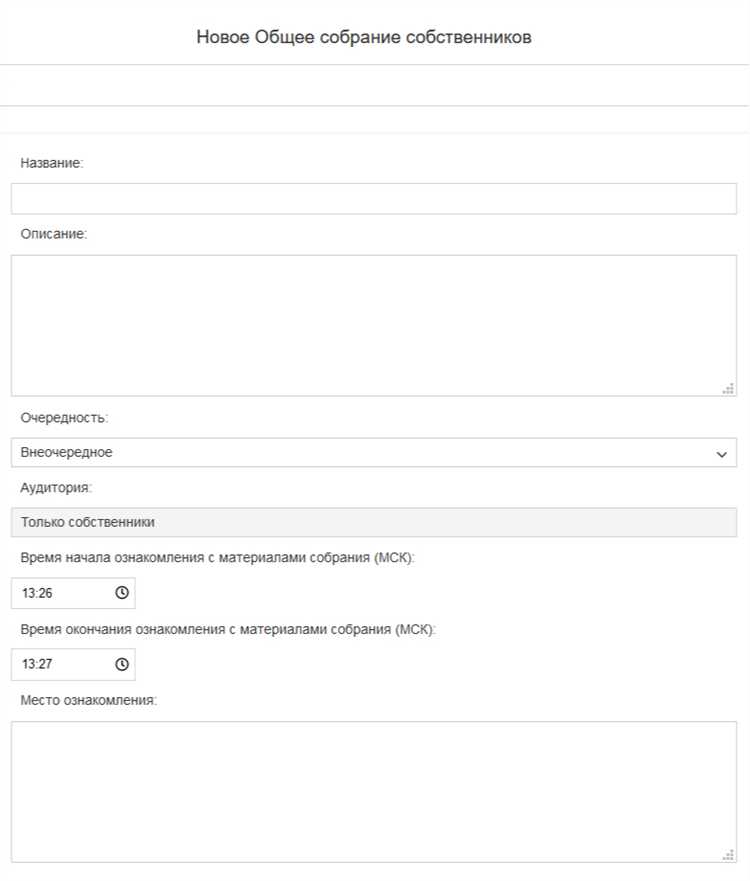Screen dimensions: 750x881
Task: Click the resize grip of the Описание textarea
Action: point(729,389)
